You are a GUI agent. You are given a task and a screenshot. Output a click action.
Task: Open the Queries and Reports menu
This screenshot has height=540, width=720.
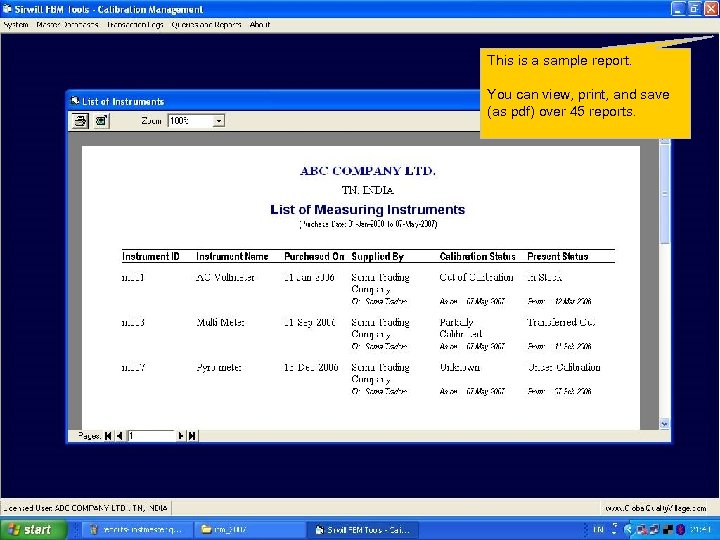pyautogui.click(x=206, y=25)
